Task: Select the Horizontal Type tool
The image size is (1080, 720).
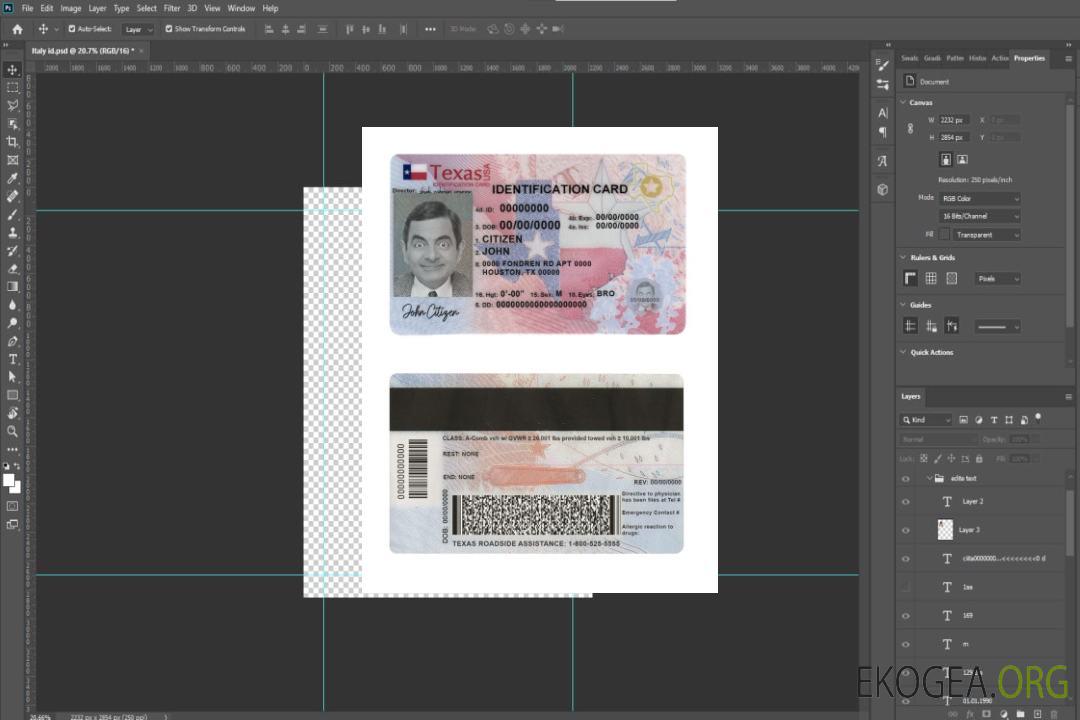Action: pyautogui.click(x=12, y=359)
